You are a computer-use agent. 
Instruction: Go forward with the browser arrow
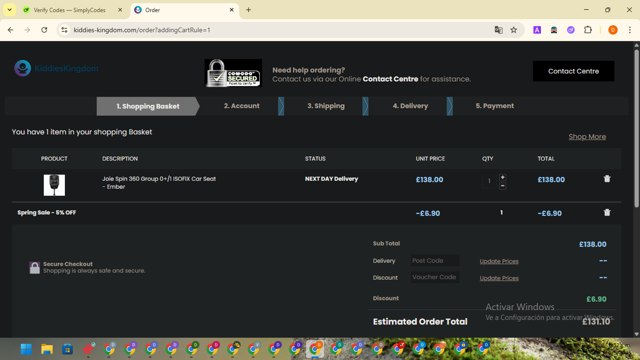coord(27,30)
